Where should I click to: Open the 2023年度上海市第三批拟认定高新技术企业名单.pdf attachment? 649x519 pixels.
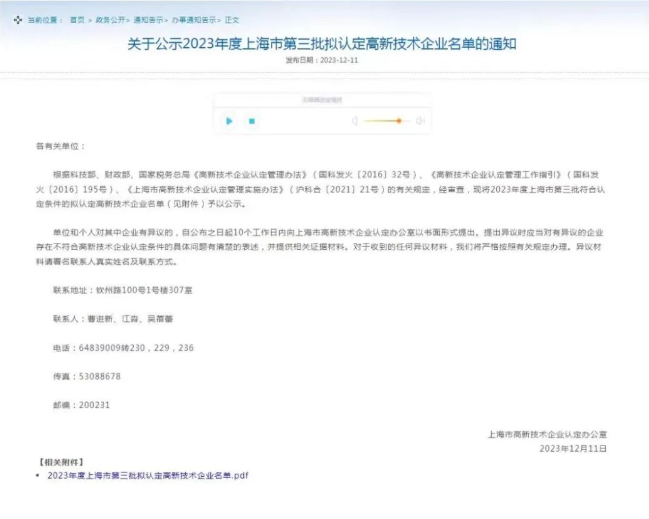coord(148,476)
